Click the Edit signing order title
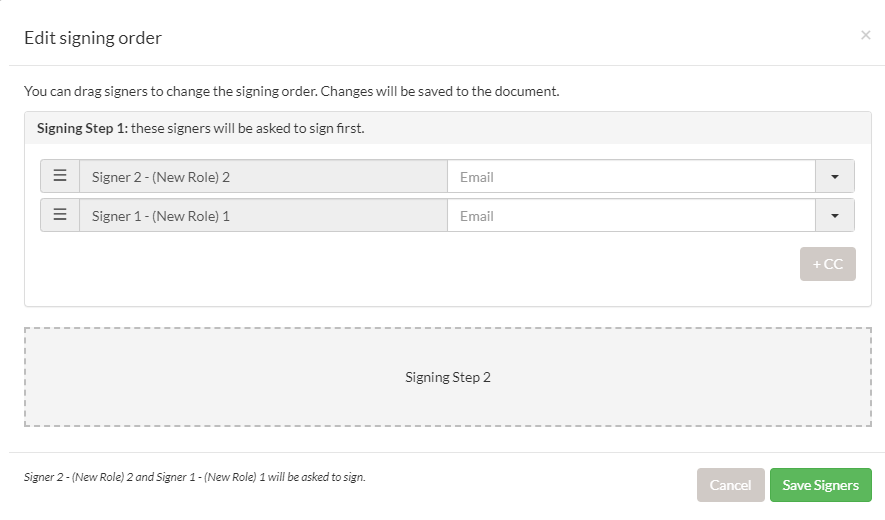This screenshot has width=885, height=520. pos(93,38)
